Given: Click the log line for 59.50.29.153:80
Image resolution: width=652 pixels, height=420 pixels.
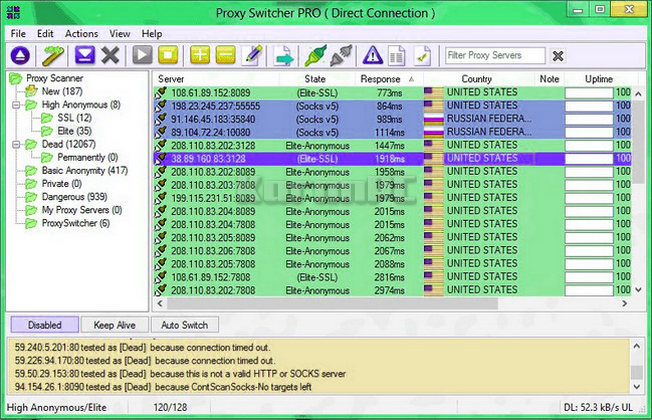Looking at the screenshot, I should 180,374.
